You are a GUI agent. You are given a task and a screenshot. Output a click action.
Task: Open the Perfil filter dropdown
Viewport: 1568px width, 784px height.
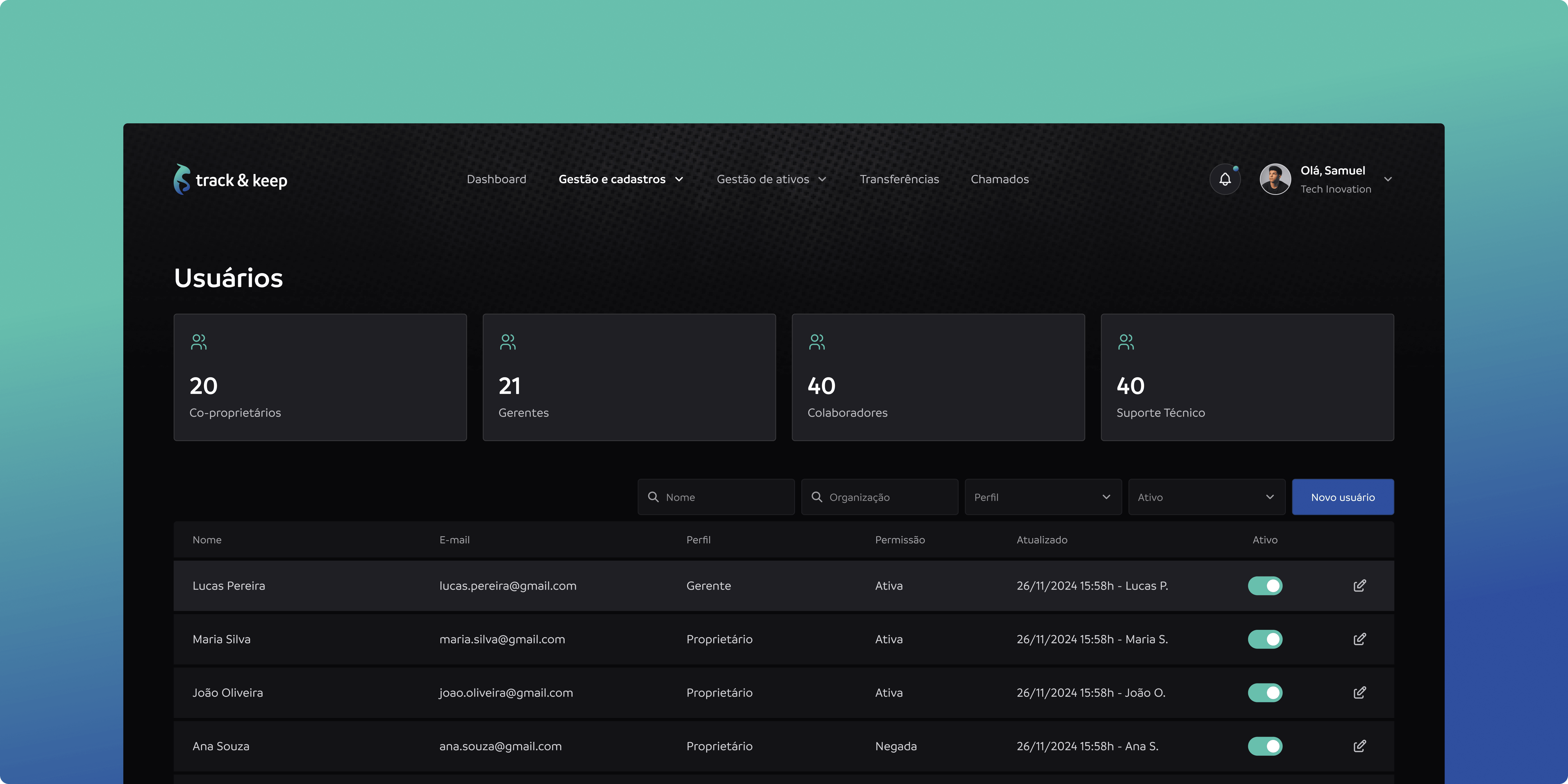tap(1043, 497)
